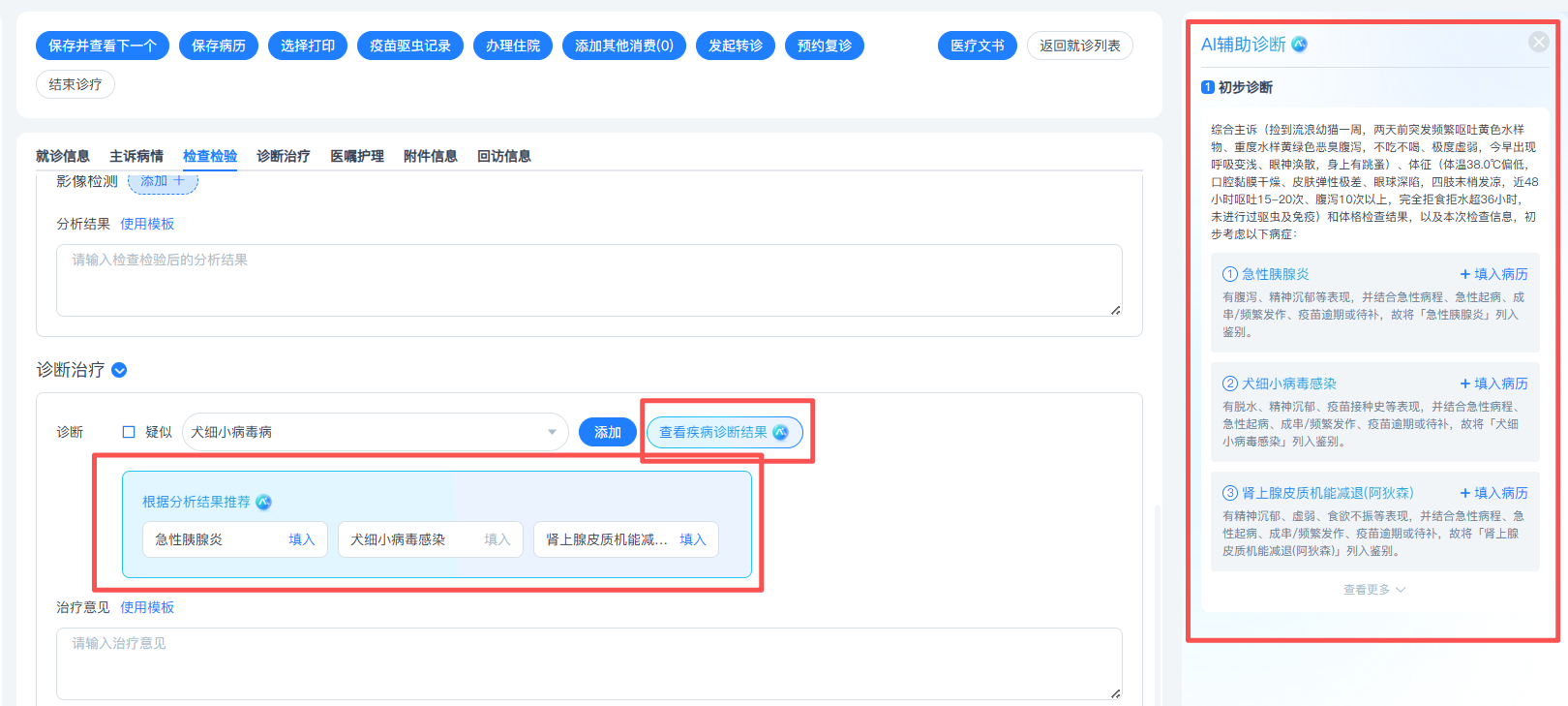Image resolution: width=1568 pixels, height=706 pixels.
Task: Click the 保存病历 button
Action: pyautogui.click(x=219, y=46)
